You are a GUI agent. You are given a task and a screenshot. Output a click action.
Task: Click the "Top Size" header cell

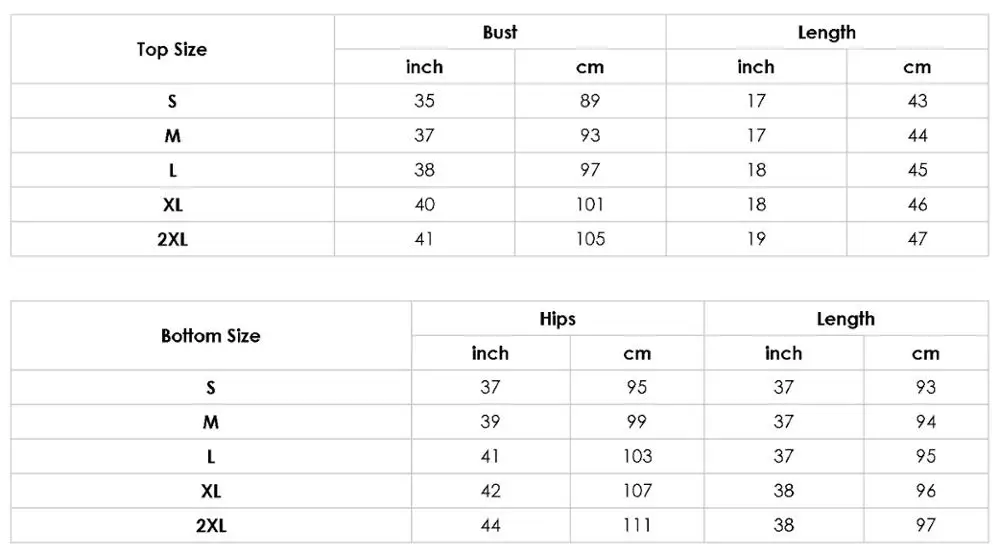coord(172,50)
